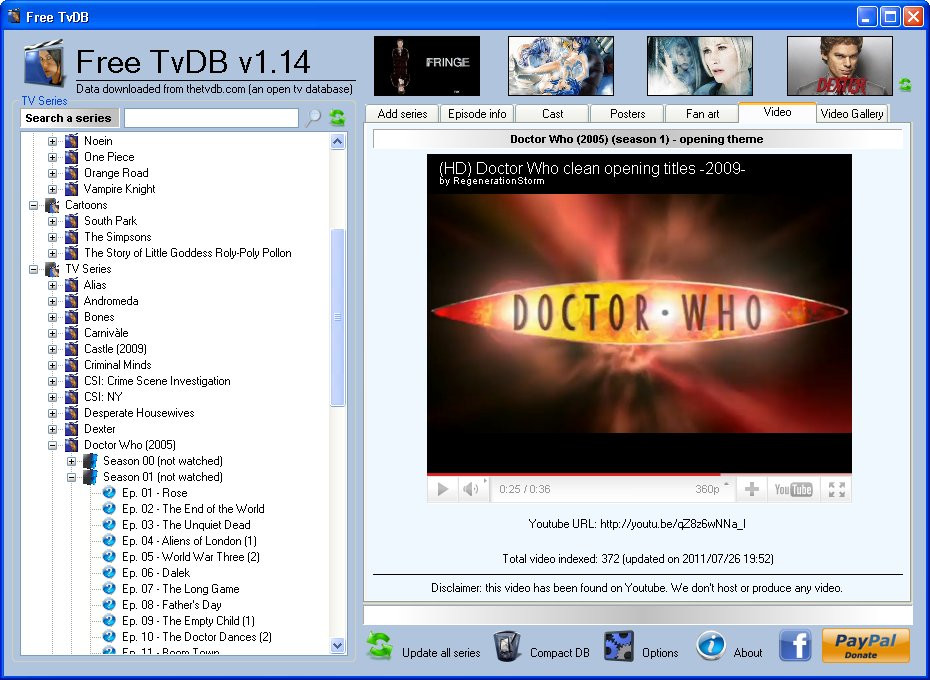Expand The Simpsons node
Screen dimensions: 930x680
(x=53, y=237)
